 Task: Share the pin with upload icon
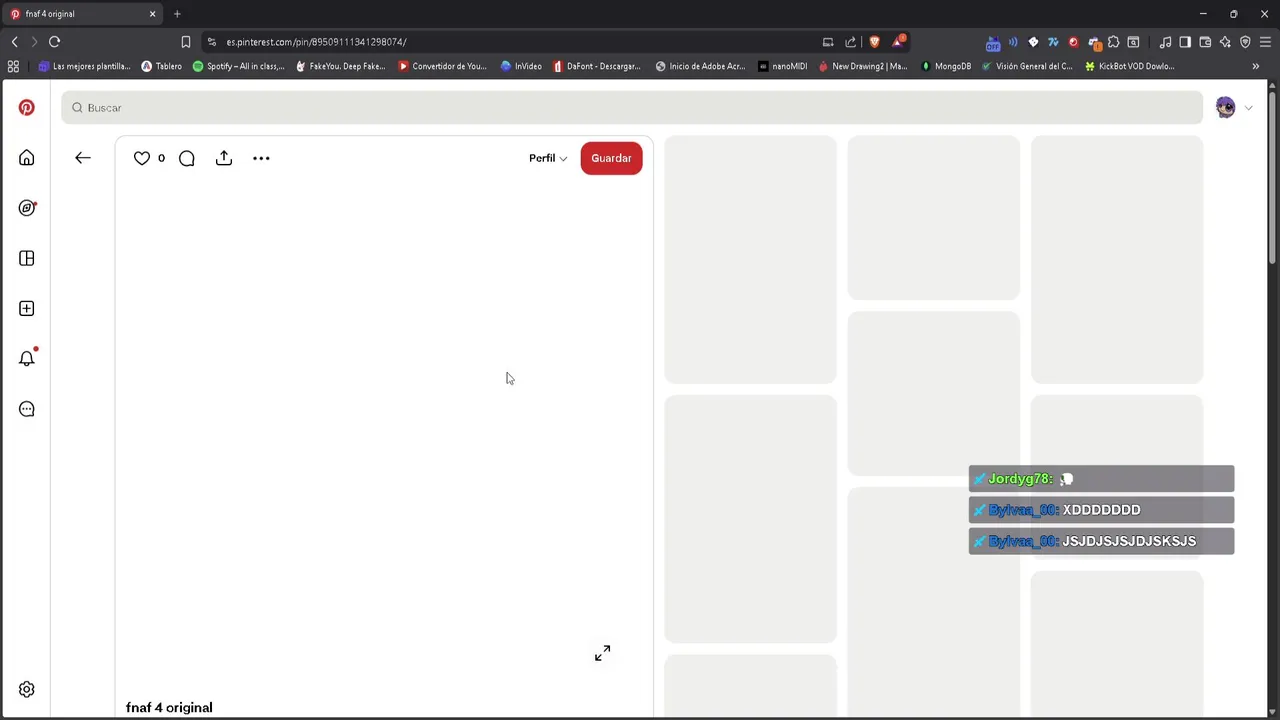click(x=224, y=158)
